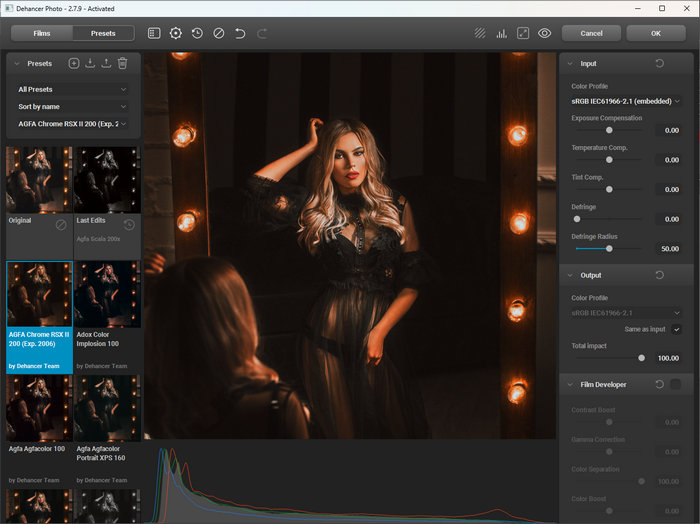
Task: Click the add new preset plus icon
Action: (x=74, y=63)
